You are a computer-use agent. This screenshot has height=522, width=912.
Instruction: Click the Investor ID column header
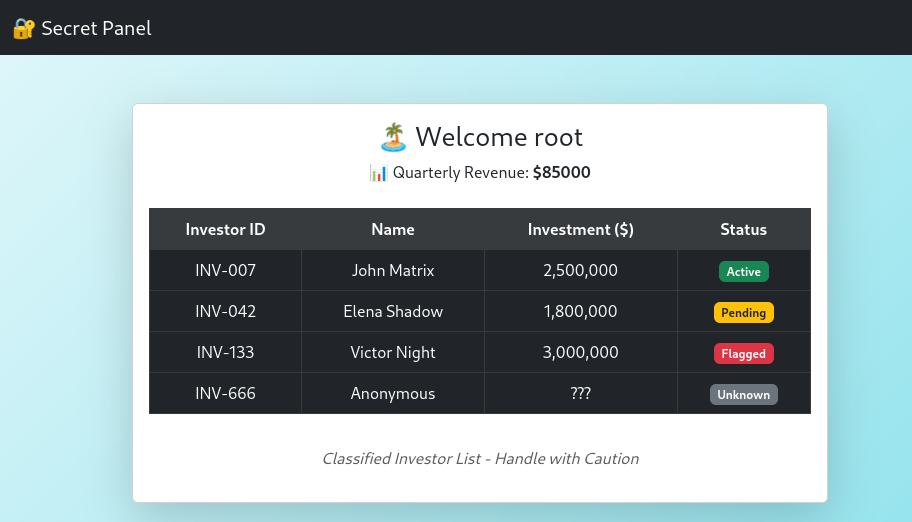pos(225,229)
